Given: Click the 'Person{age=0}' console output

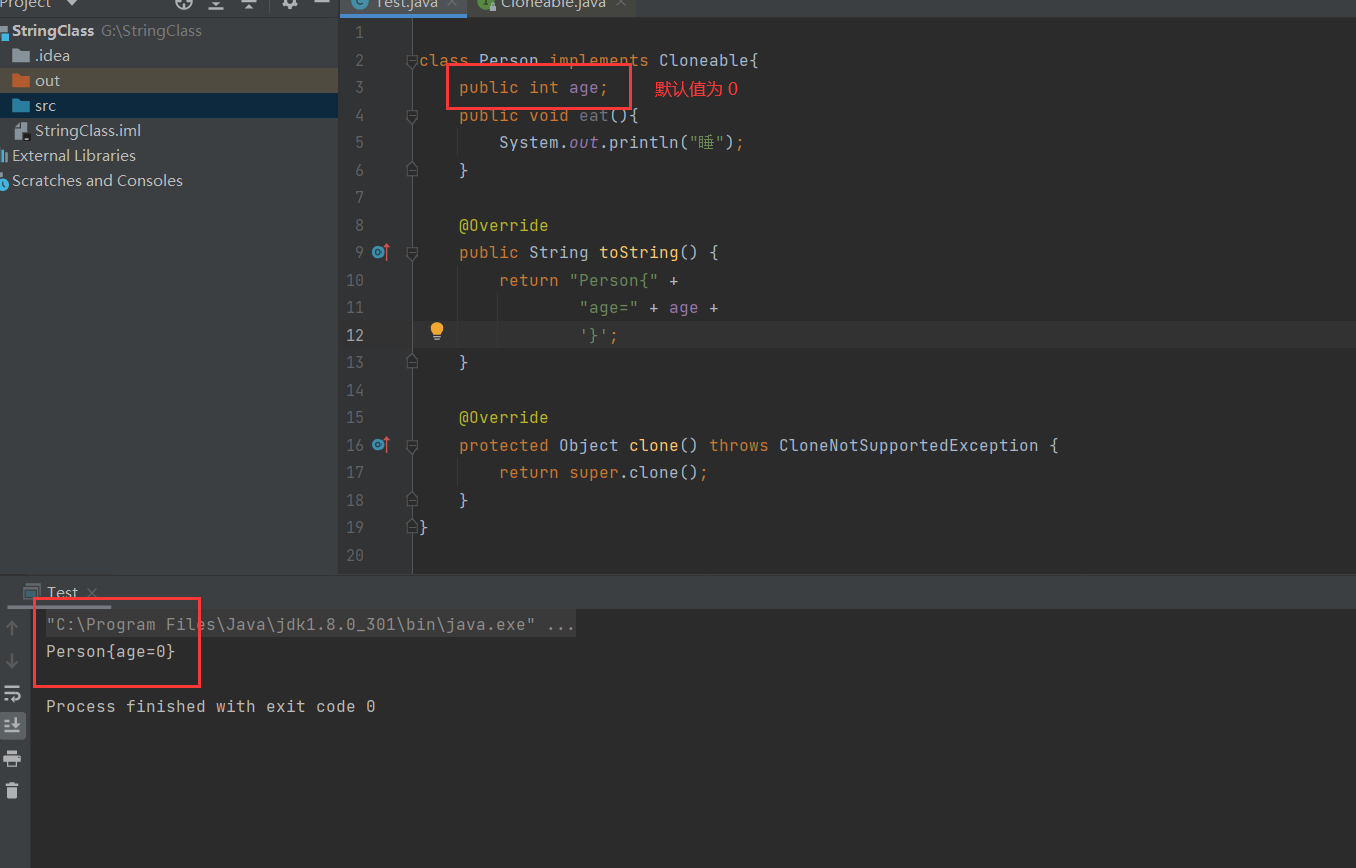Looking at the screenshot, I should tap(110, 652).
